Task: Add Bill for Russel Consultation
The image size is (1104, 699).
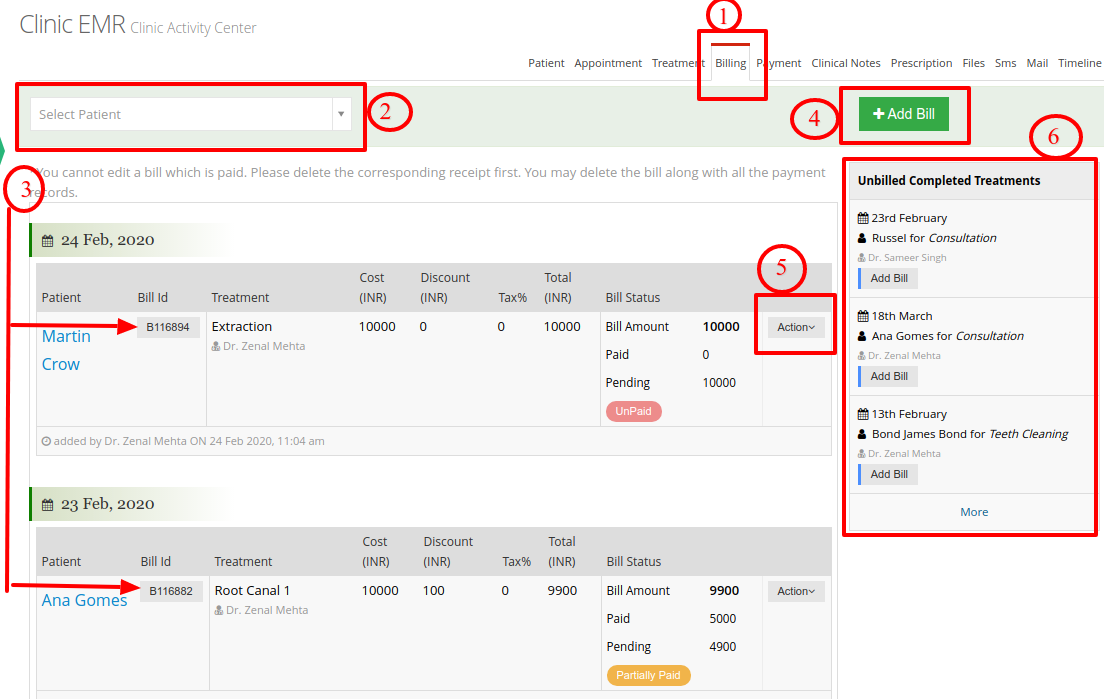Action: pos(889,278)
